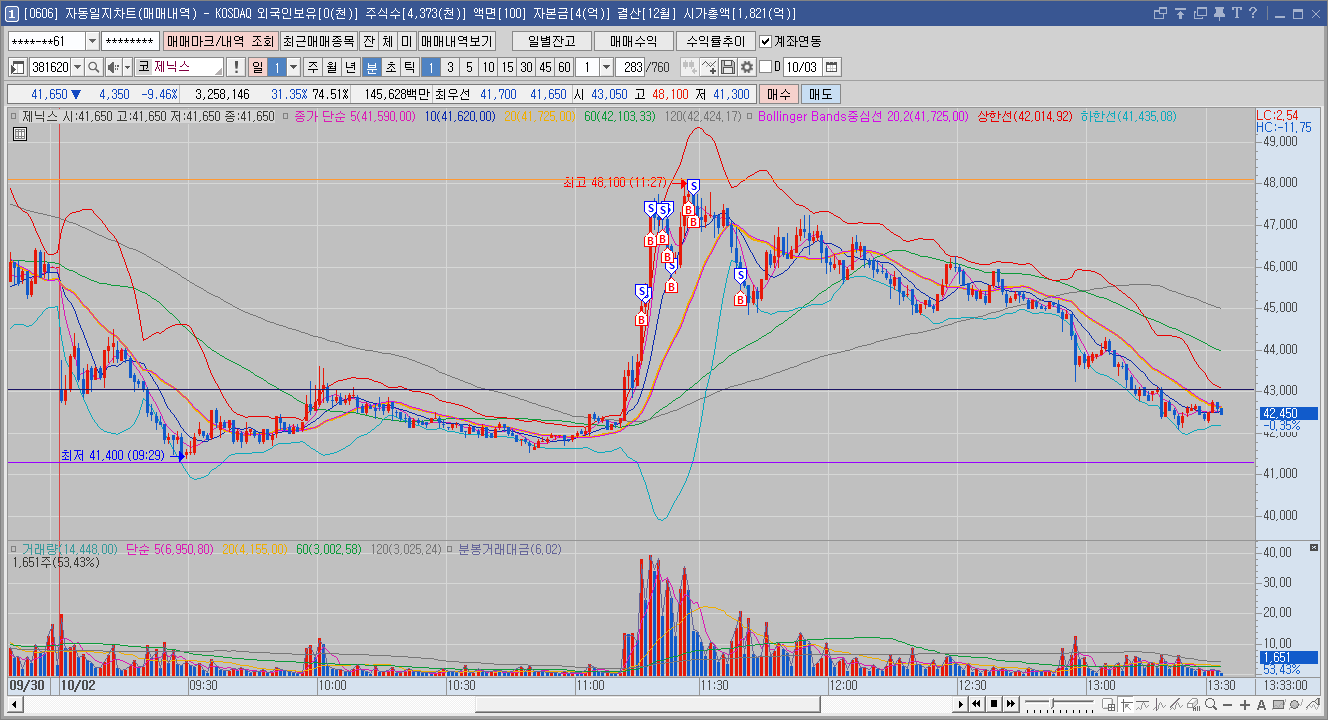
Task: Open the stock code 381620 dropdown arrow
Action: (x=77, y=67)
